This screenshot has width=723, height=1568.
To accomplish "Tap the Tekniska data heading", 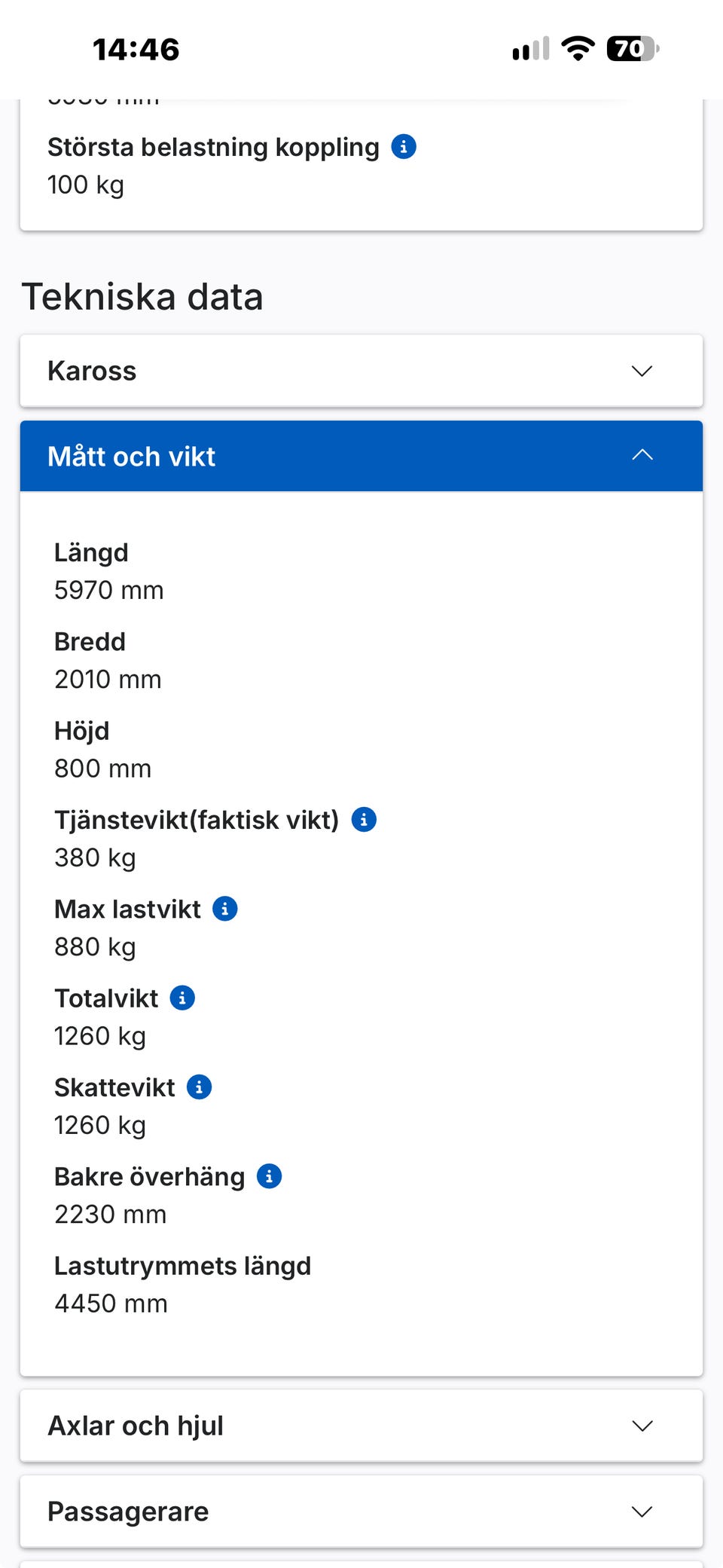I will (x=142, y=296).
